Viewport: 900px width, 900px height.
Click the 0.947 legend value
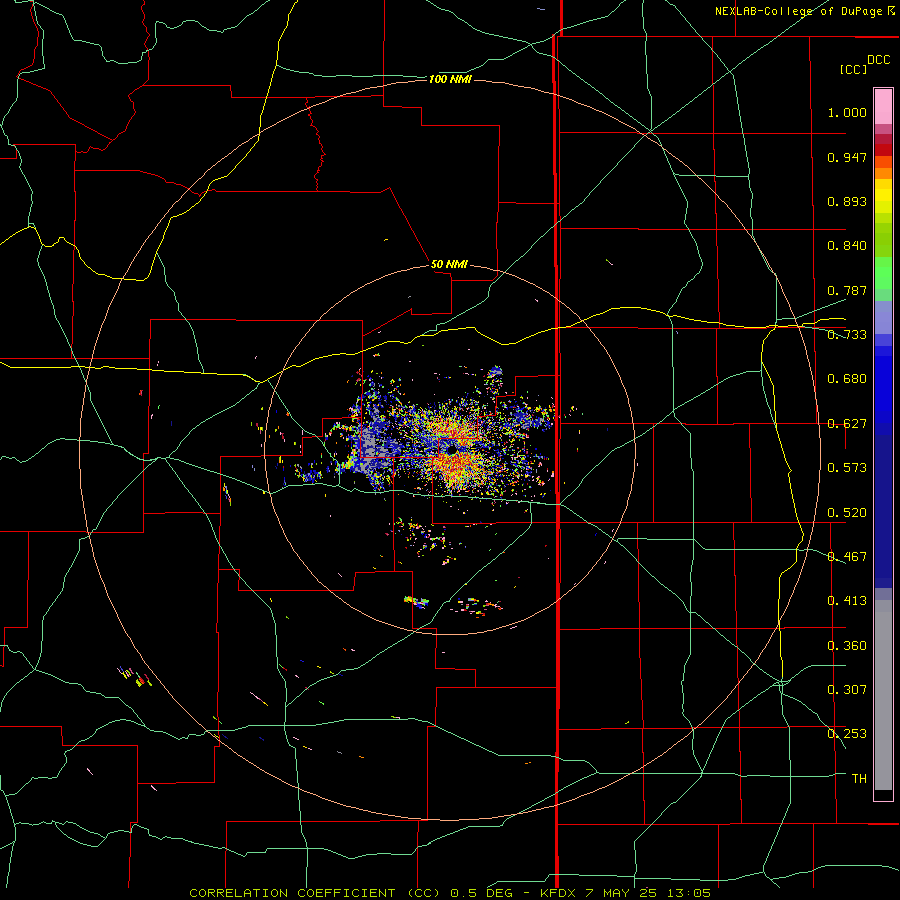847,157
